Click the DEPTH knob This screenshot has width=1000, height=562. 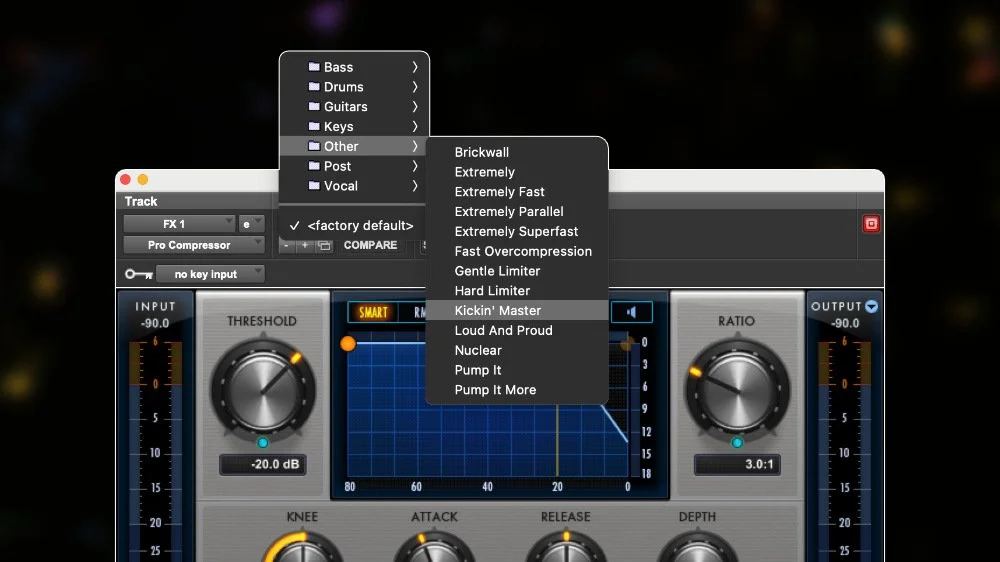698,549
